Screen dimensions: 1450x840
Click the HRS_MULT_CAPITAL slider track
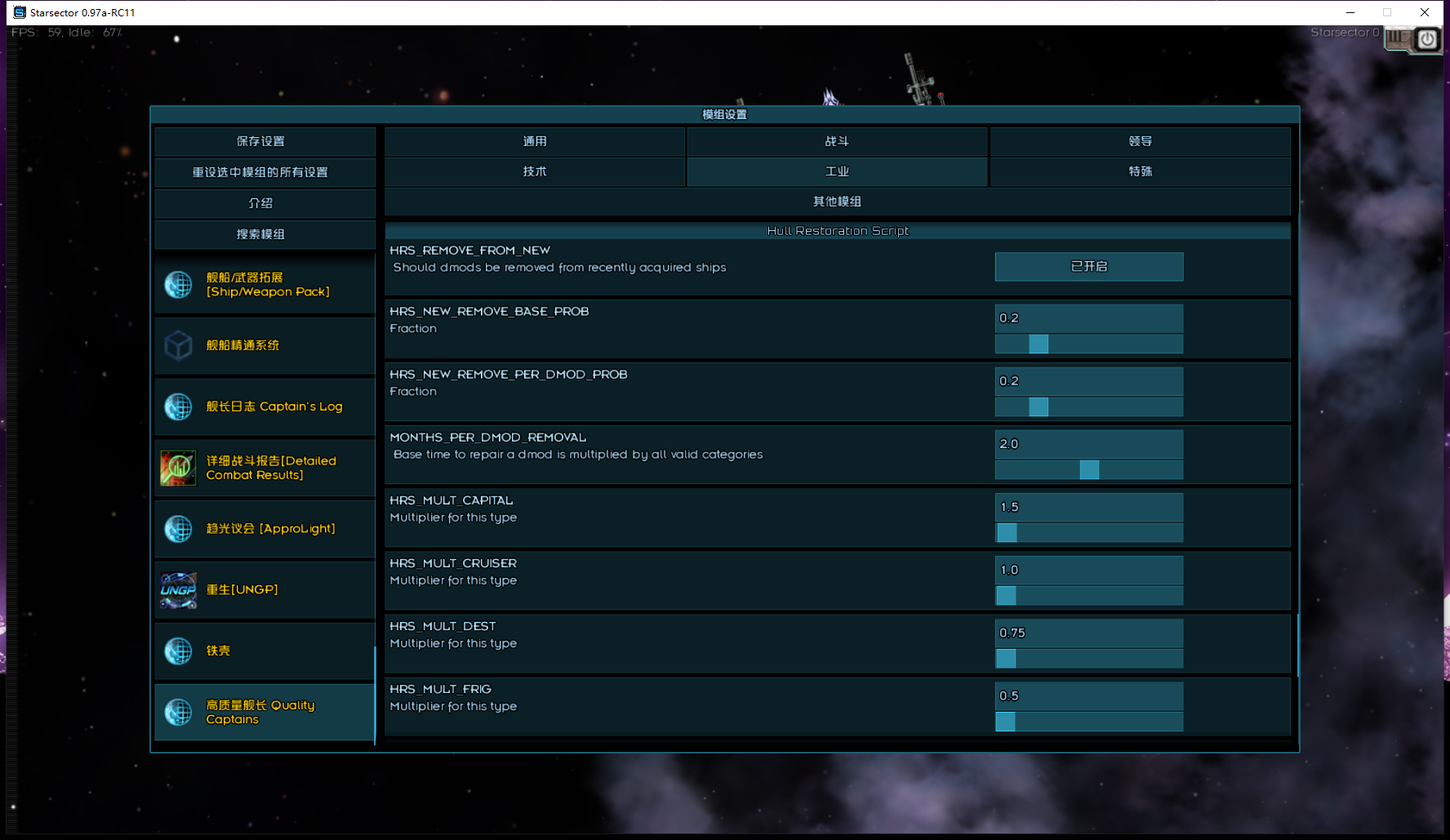click(x=1088, y=533)
